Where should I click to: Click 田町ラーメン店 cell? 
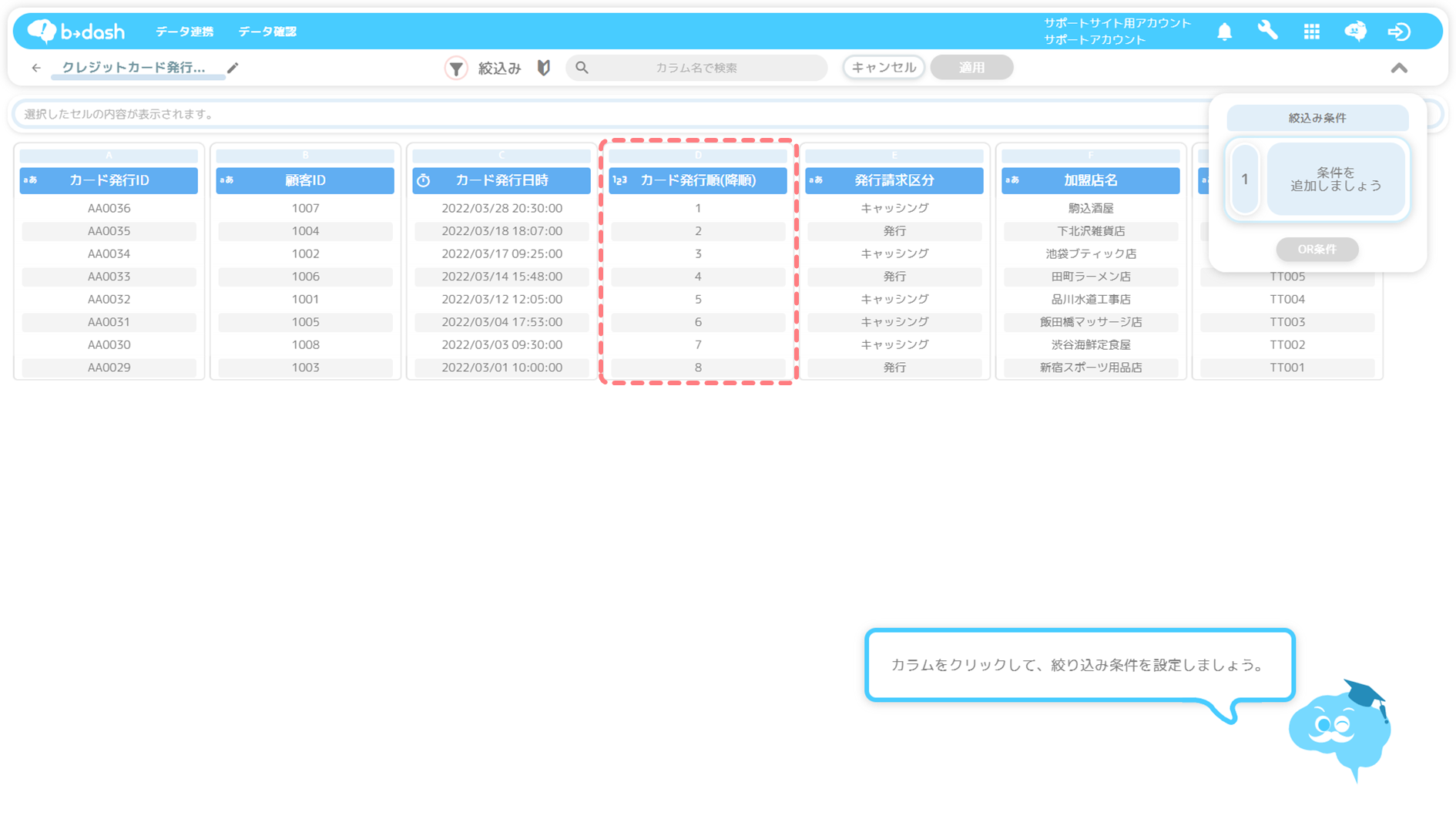[1091, 277]
